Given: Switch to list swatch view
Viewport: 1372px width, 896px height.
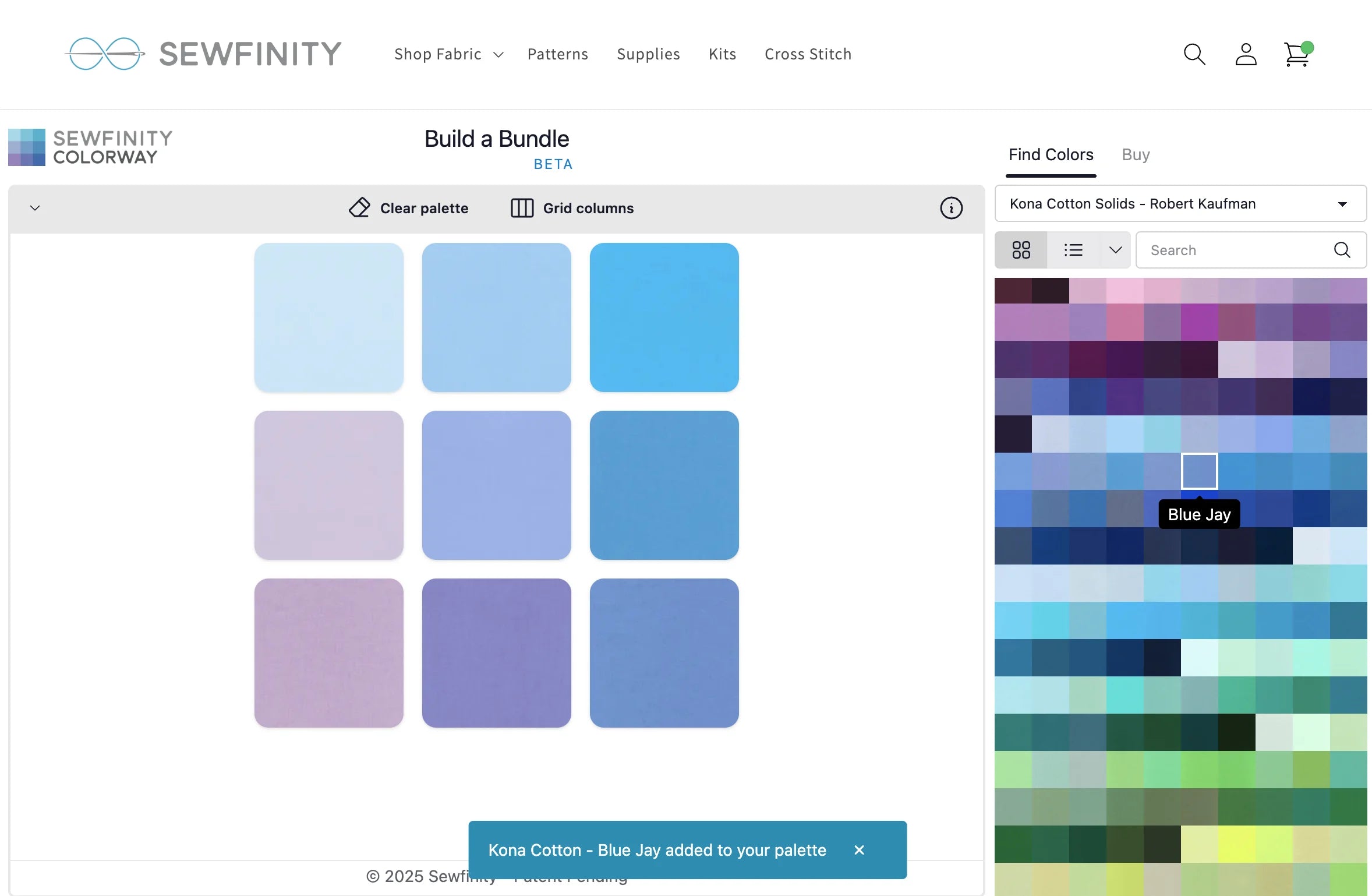Looking at the screenshot, I should click(x=1073, y=250).
